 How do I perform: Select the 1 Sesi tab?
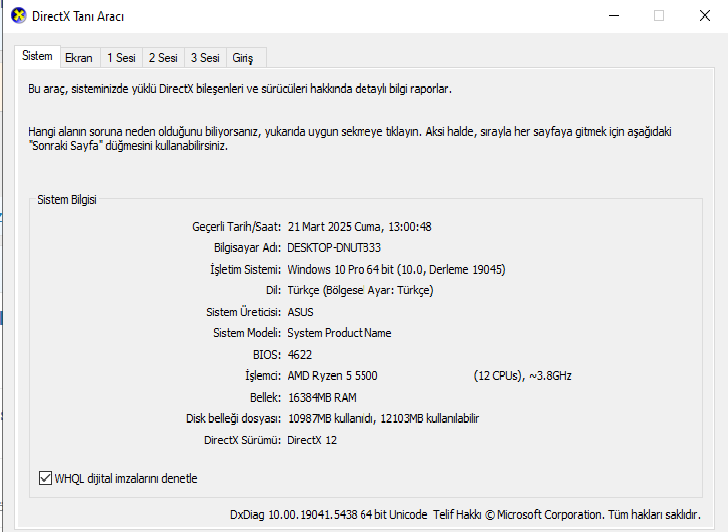(121, 58)
